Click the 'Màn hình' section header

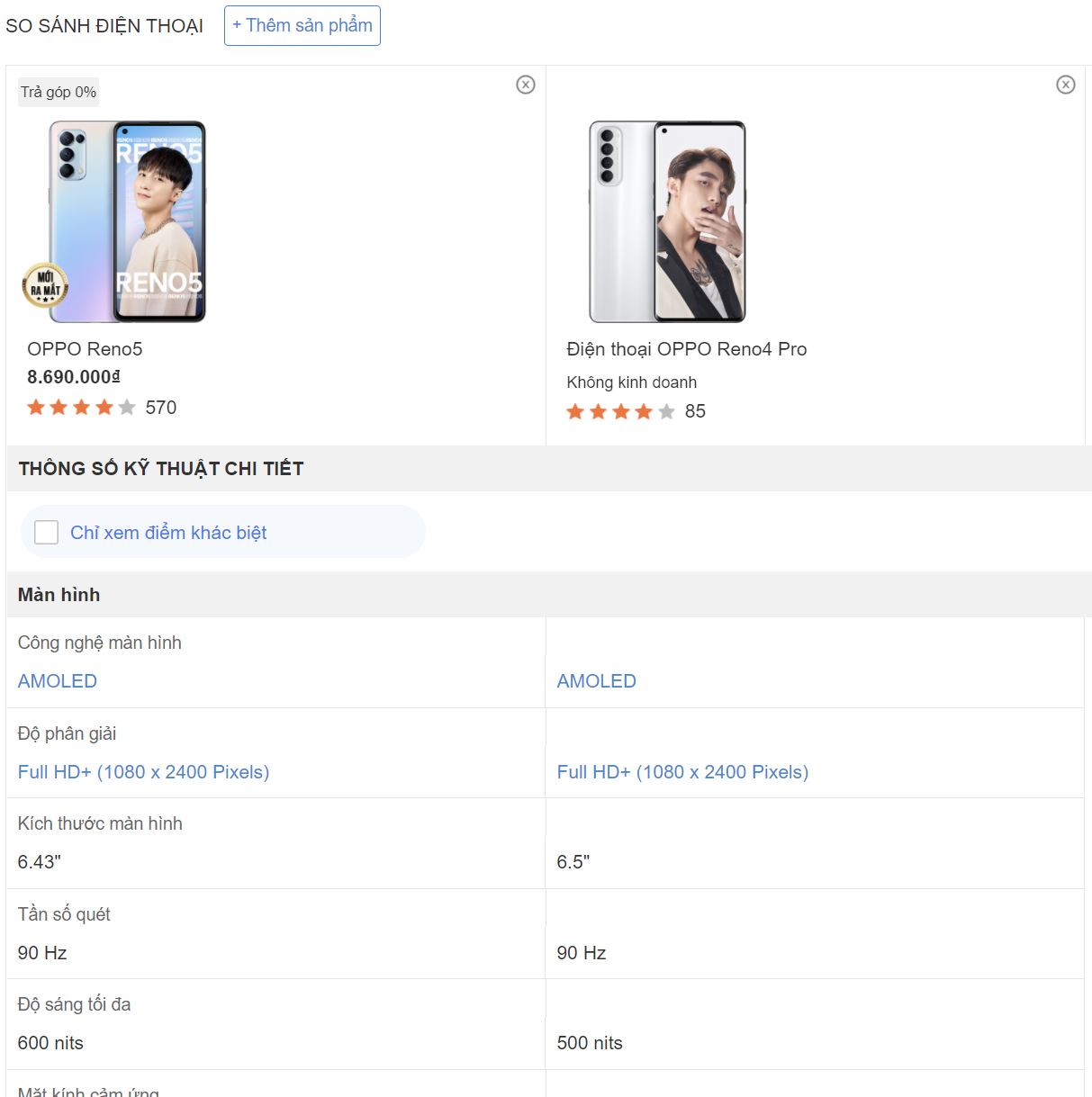pyautogui.click(x=59, y=595)
